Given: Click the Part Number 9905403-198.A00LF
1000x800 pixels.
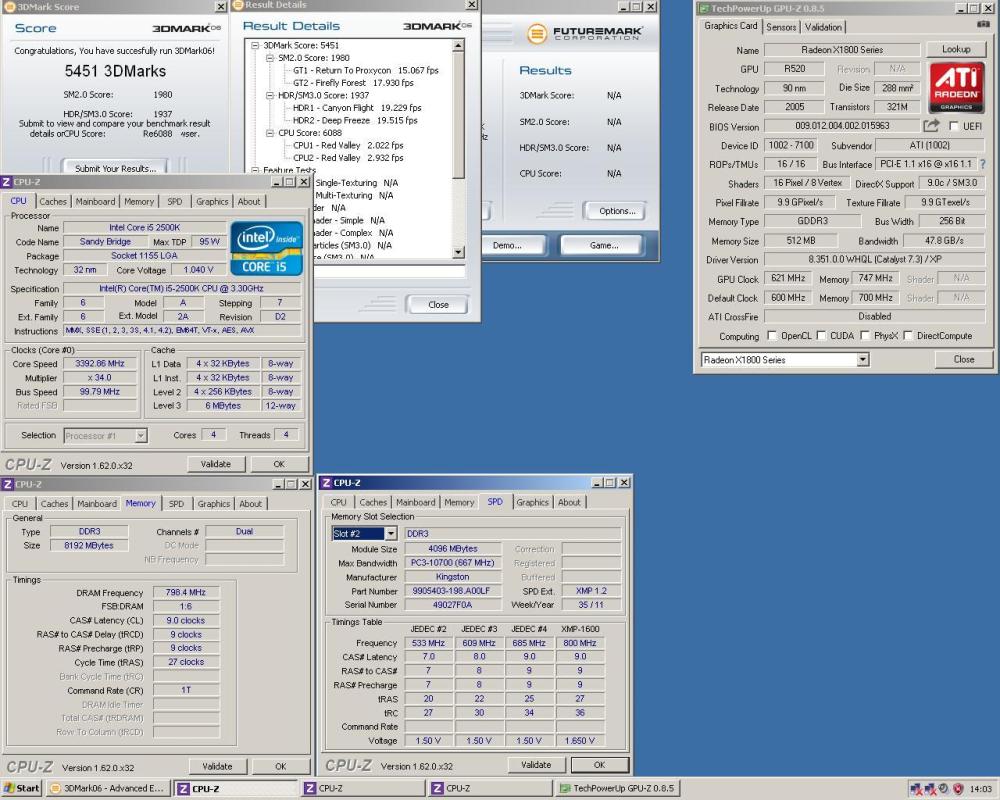Looking at the screenshot, I should tap(452, 591).
